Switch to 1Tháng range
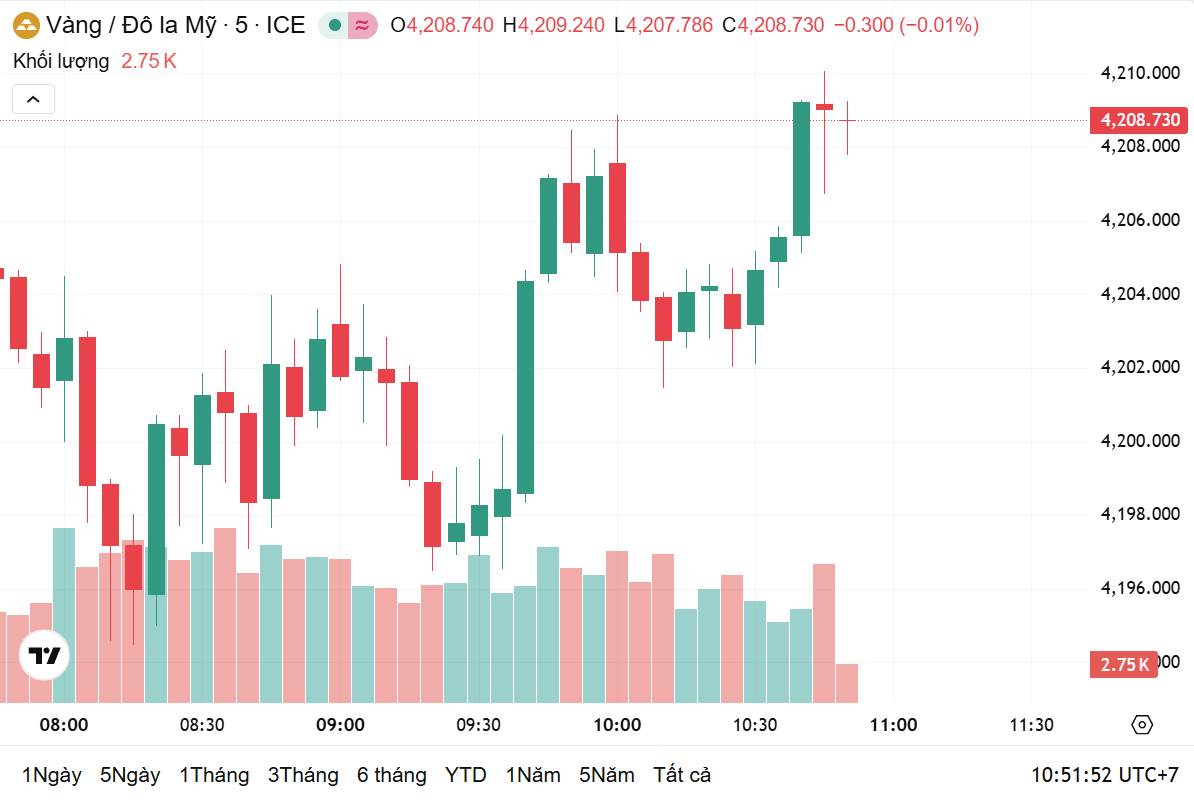Viewport: 1194px width, 800px height. pyautogui.click(x=214, y=775)
